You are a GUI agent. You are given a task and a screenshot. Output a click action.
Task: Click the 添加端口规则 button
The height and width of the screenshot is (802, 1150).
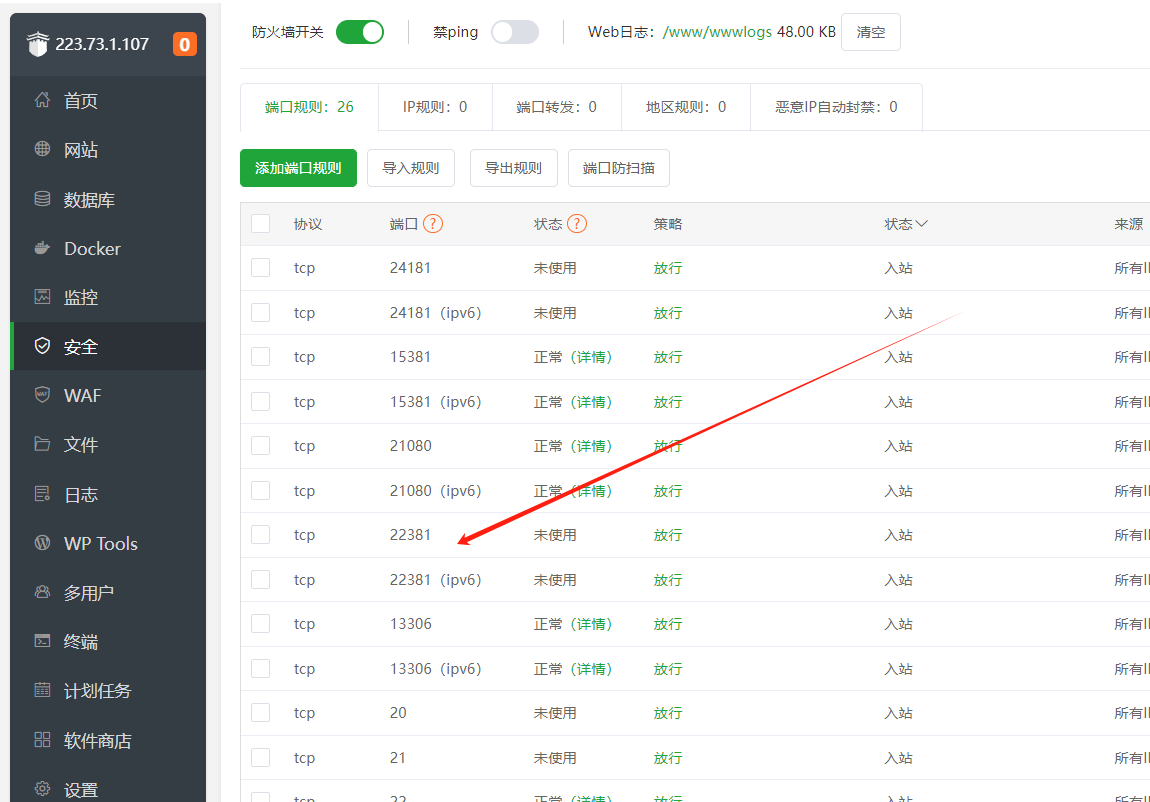(299, 168)
